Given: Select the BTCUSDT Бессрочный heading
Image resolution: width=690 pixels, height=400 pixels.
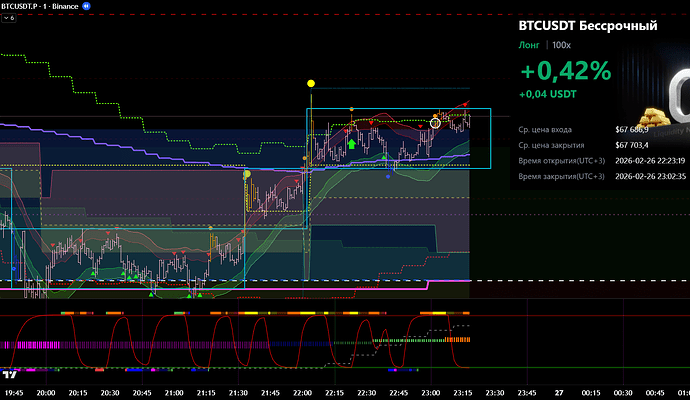Looking at the screenshot, I should pos(588,25).
